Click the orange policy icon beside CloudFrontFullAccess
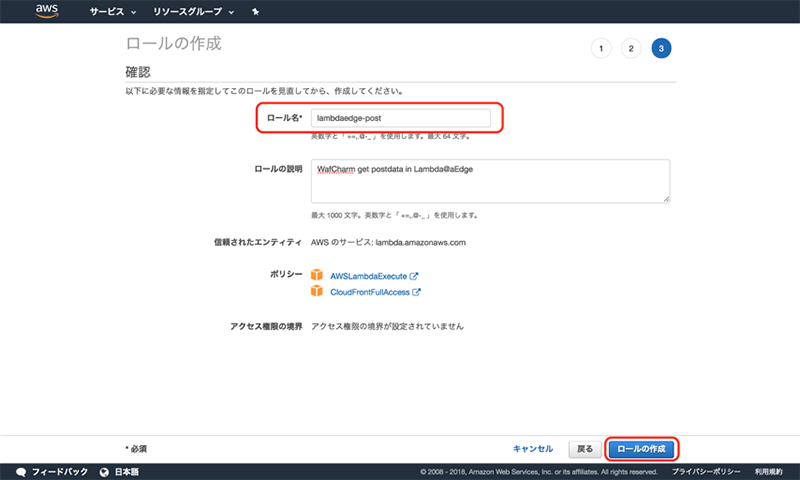Viewport: 800px width, 480px height. 317,292
